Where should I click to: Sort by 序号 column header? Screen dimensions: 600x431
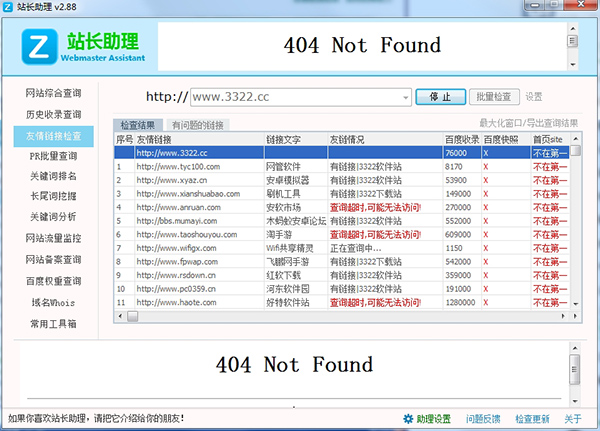click(124, 140)
